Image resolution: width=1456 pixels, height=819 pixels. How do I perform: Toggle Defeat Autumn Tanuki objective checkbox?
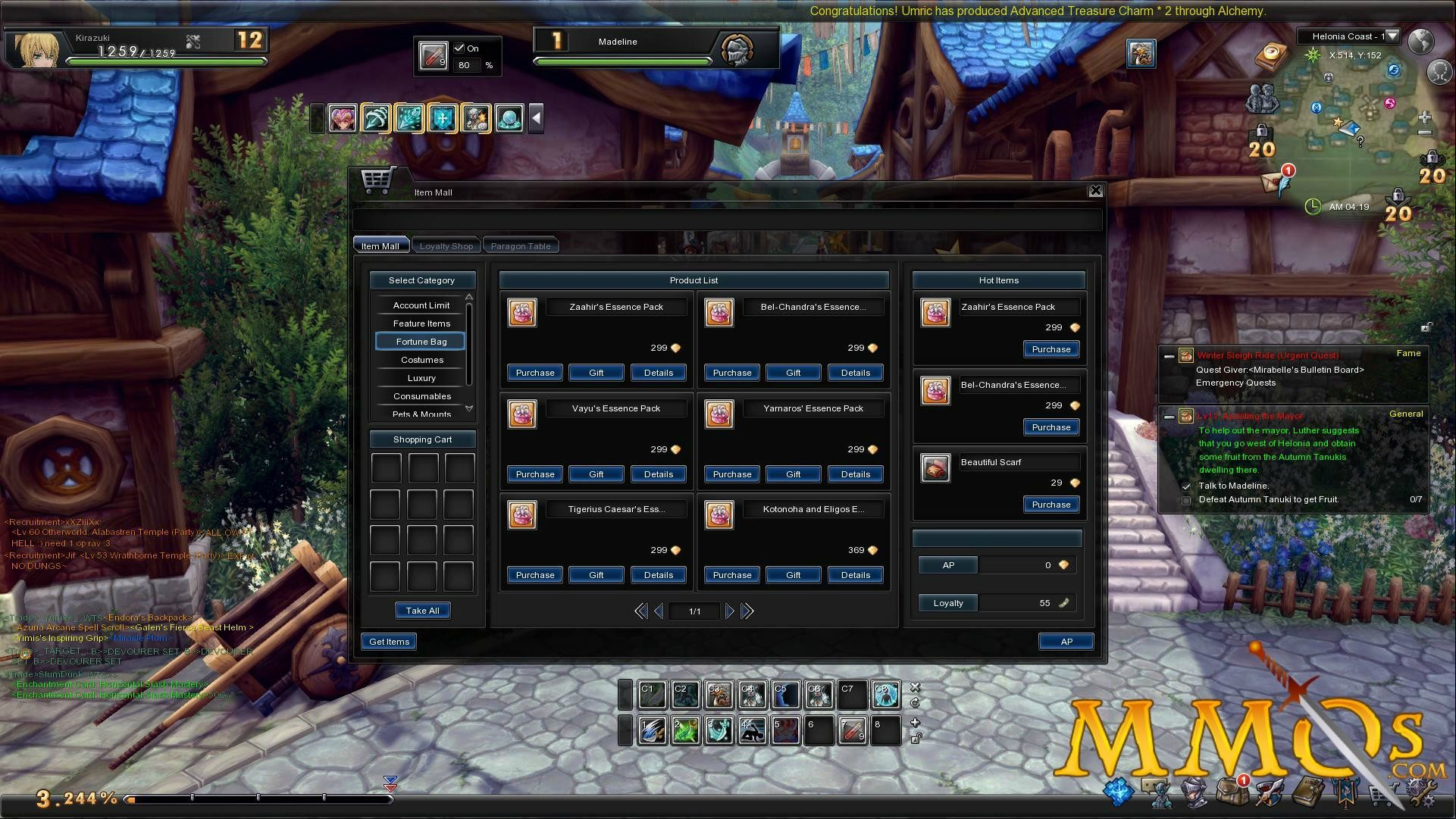[x=1186, y=500]
